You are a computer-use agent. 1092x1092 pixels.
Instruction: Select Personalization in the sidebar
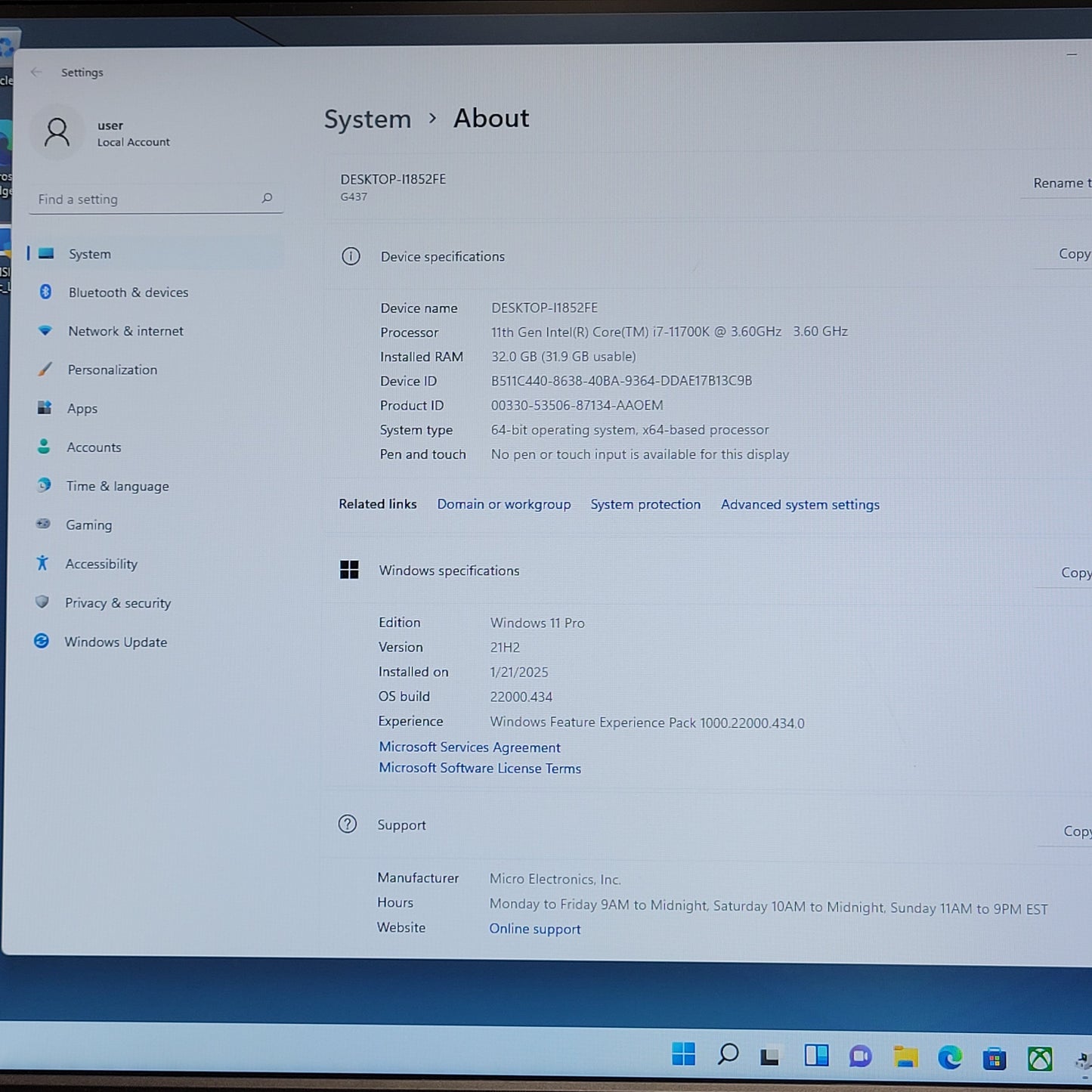point(155,370)
